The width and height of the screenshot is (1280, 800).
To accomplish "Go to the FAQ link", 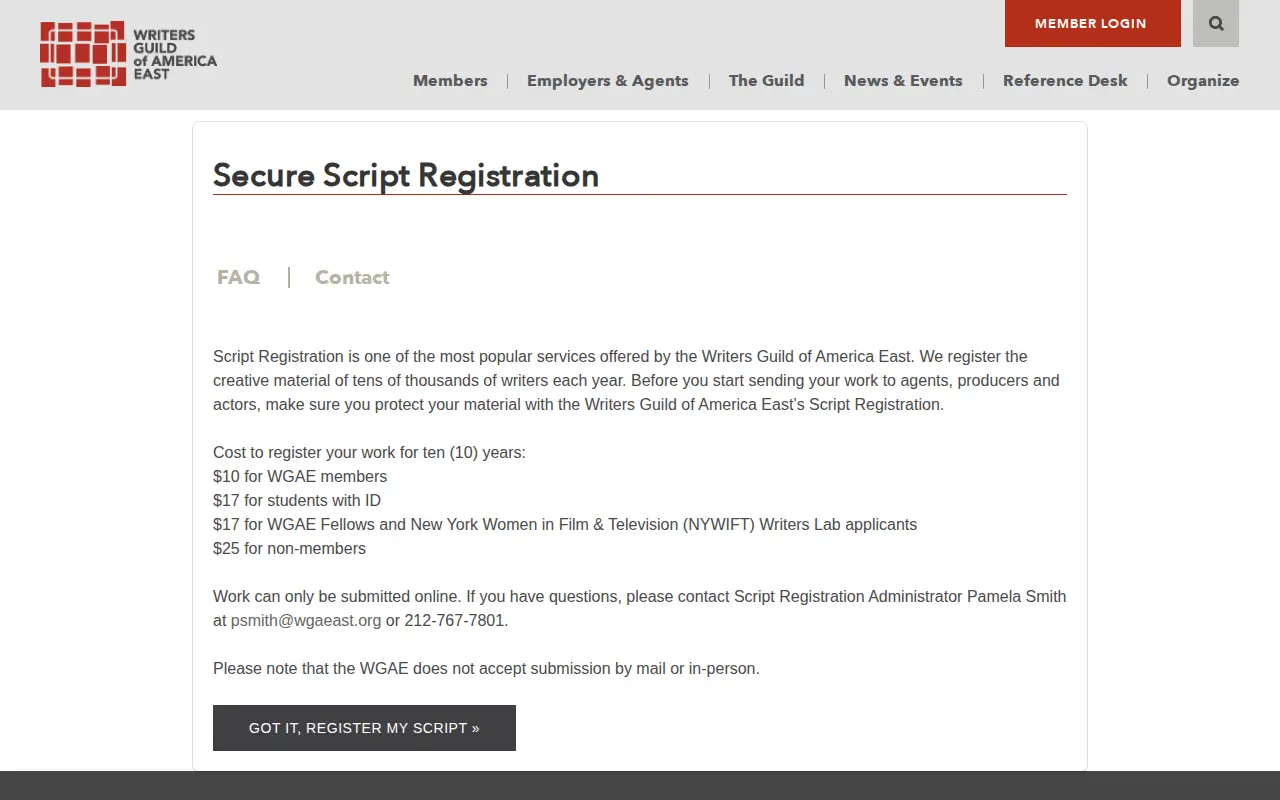I will pos(238,277).
